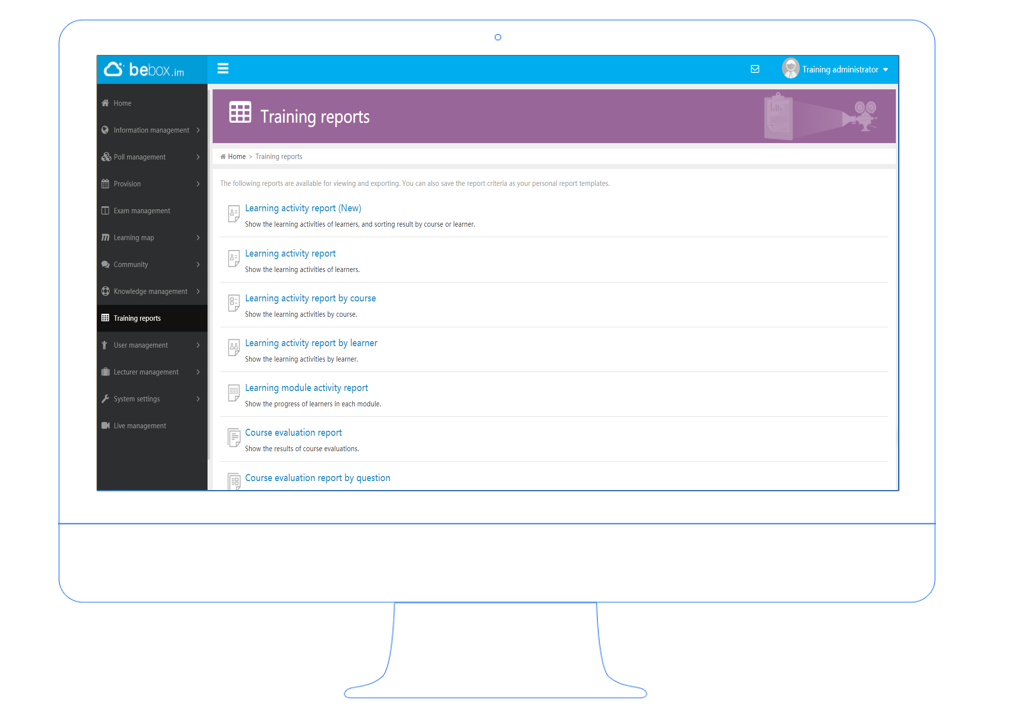Open Course evaluation report by question link

coord(318,478)
